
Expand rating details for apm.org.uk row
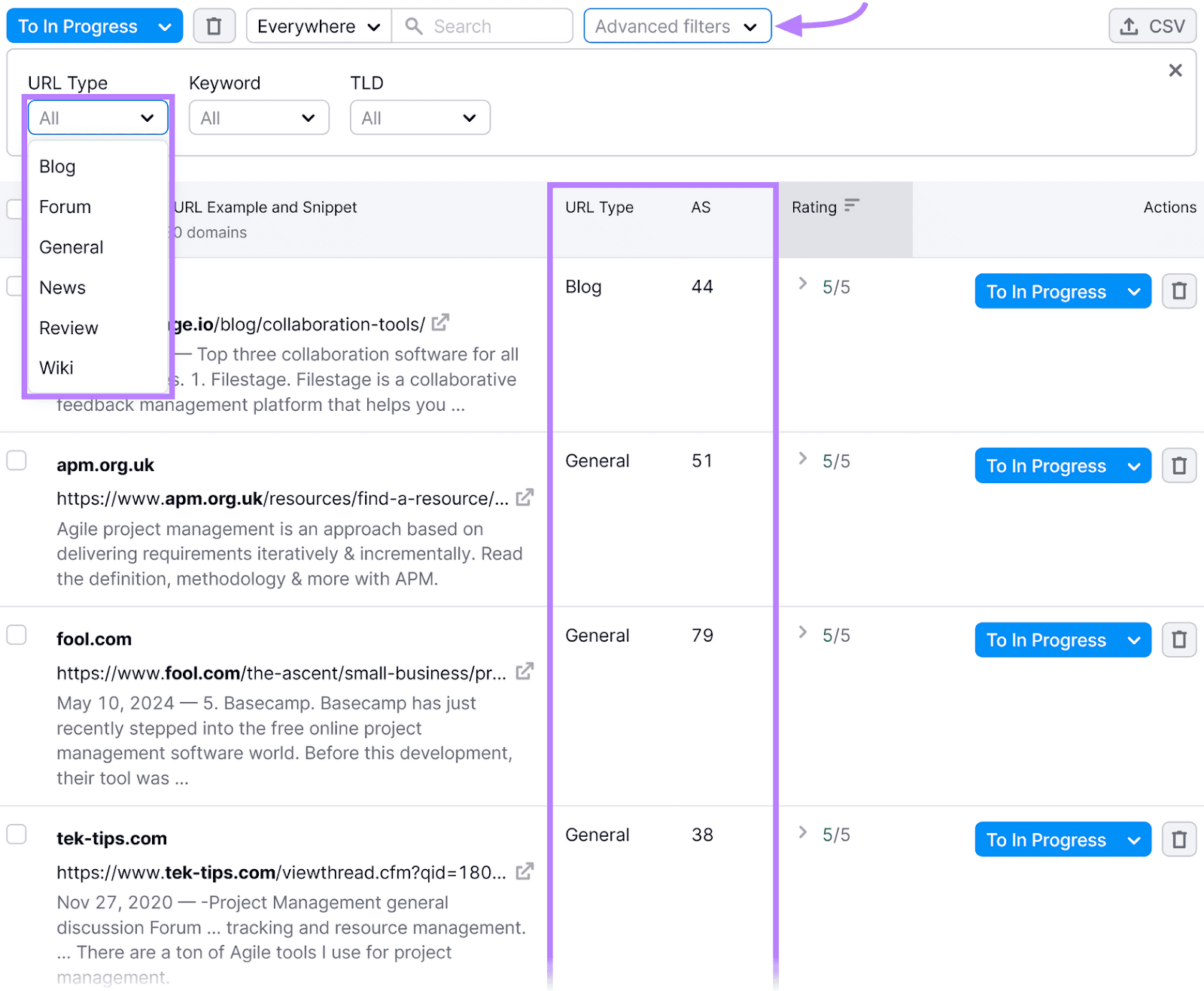coord(802,458)
